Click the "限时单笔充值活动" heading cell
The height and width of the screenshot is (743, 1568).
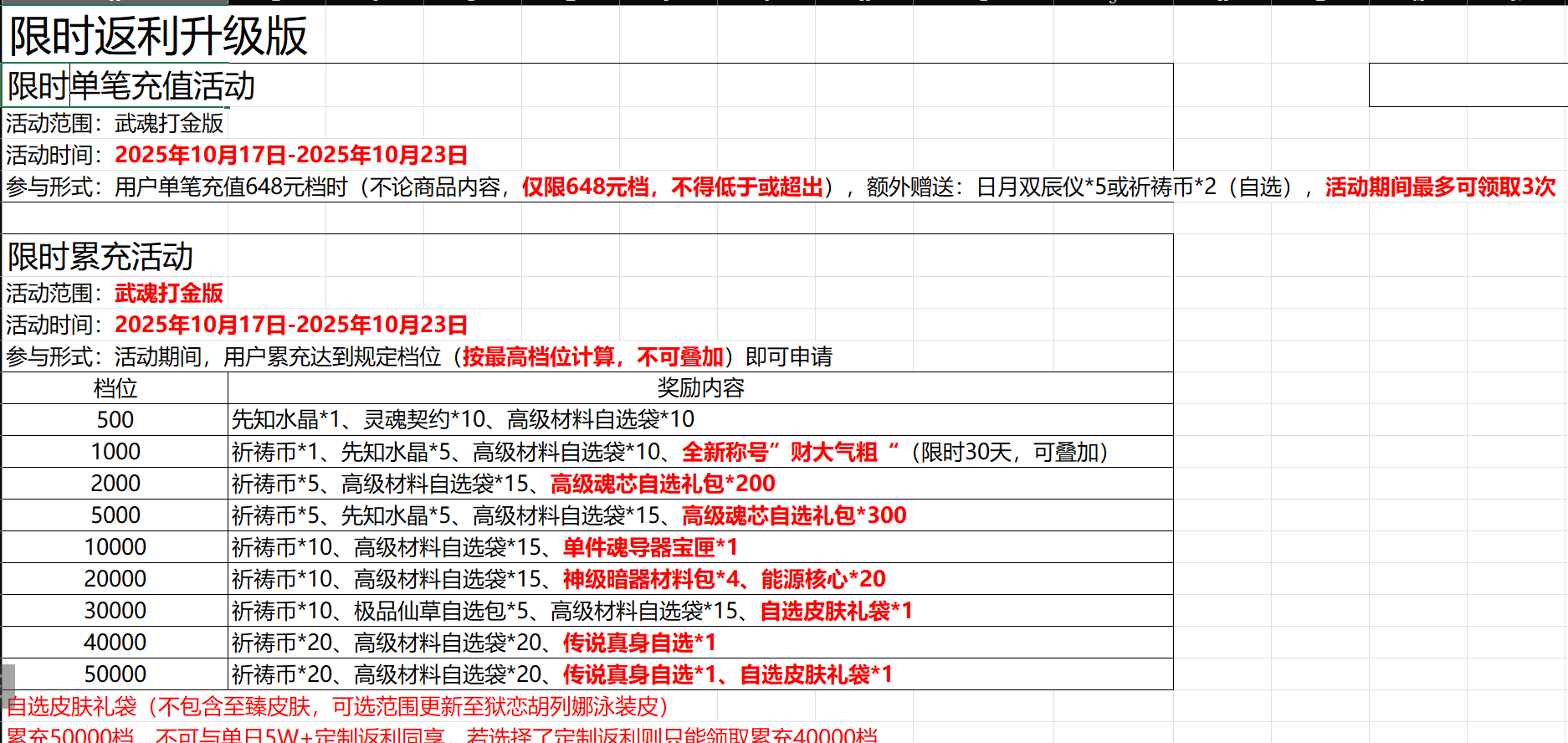131,86
